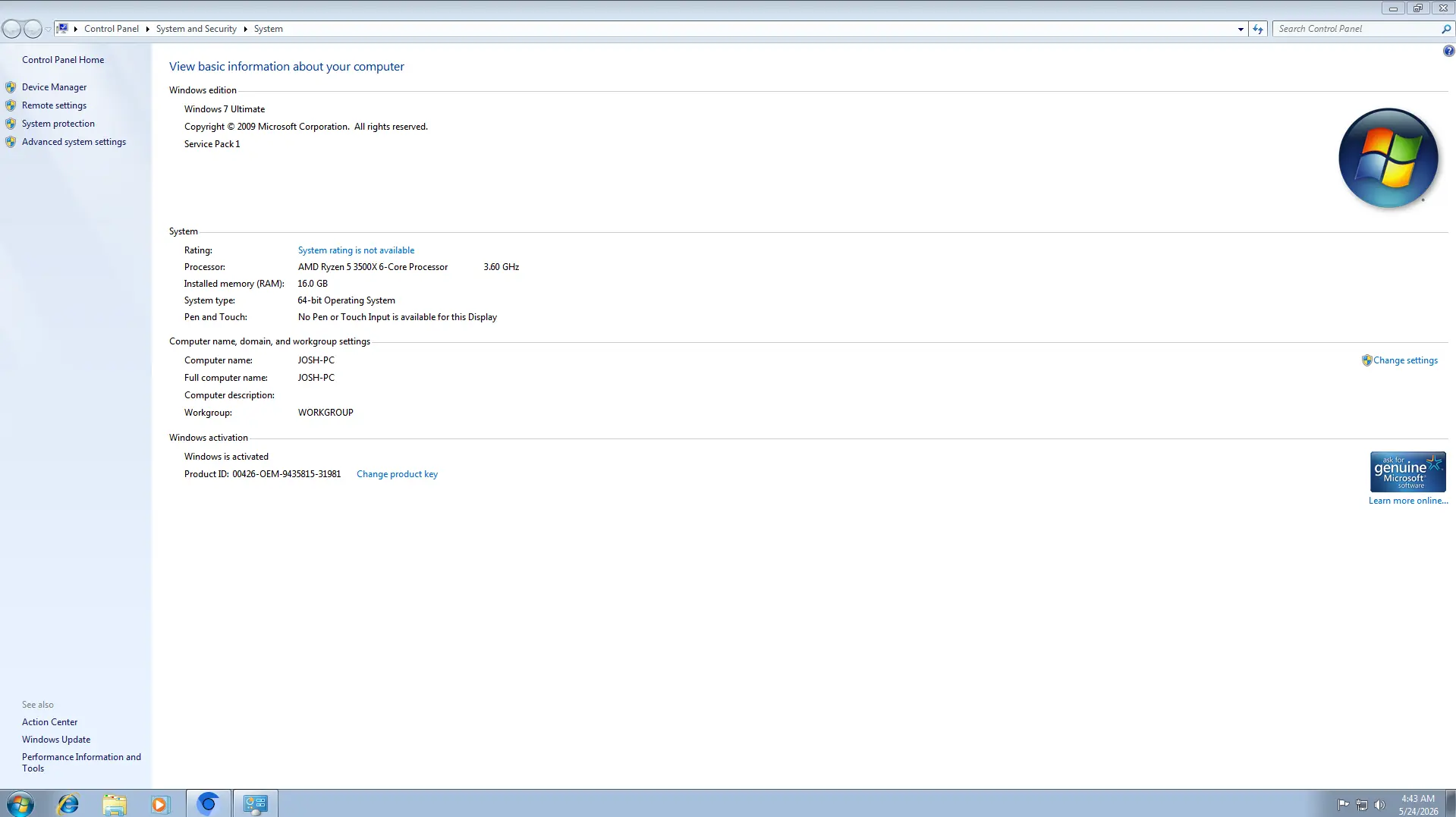This screenshot has height=817, width=1456.
Task: Refresh the System page
Action: 1258,29
